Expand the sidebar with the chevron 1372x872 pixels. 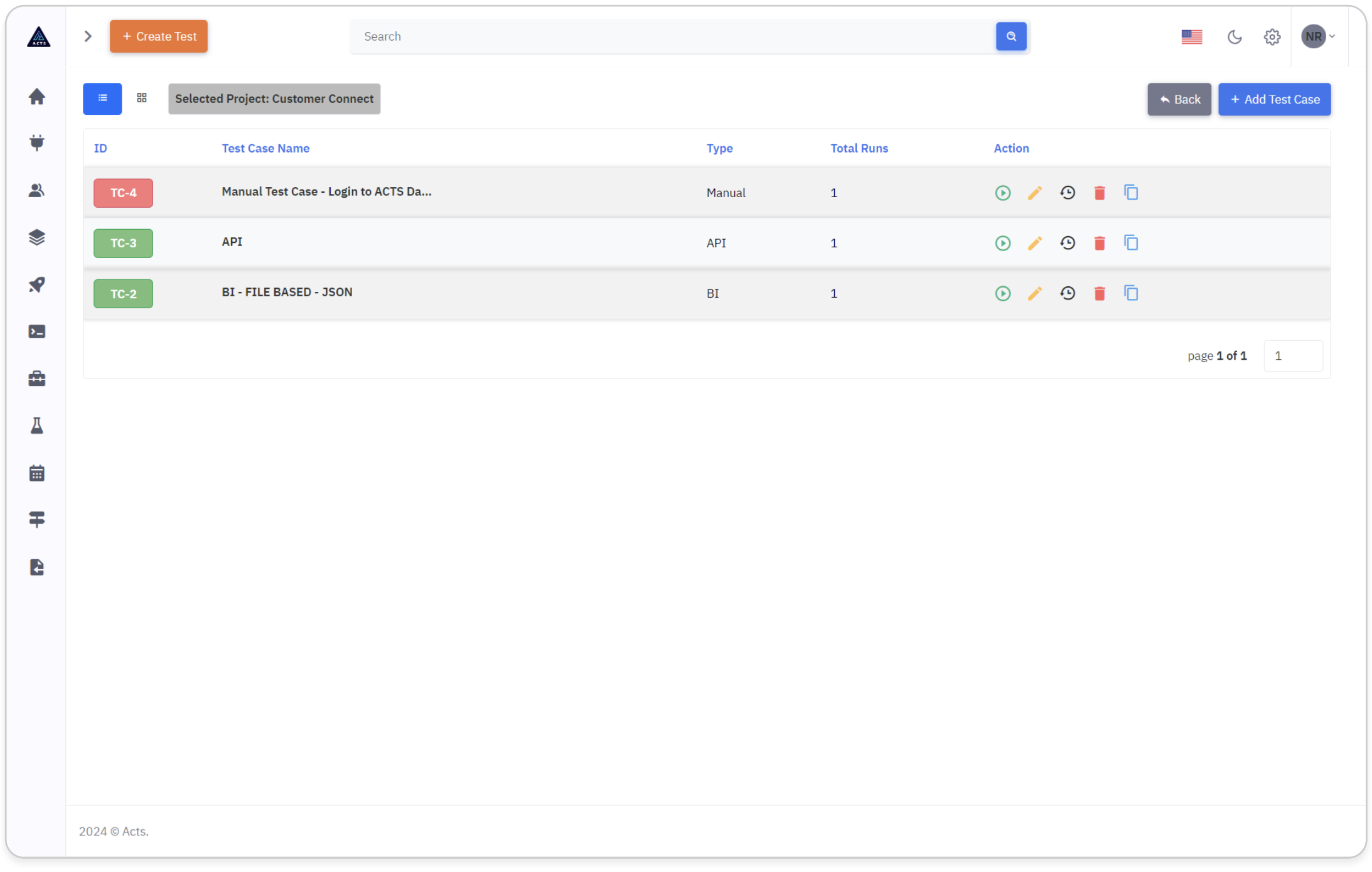coord(88,36)
